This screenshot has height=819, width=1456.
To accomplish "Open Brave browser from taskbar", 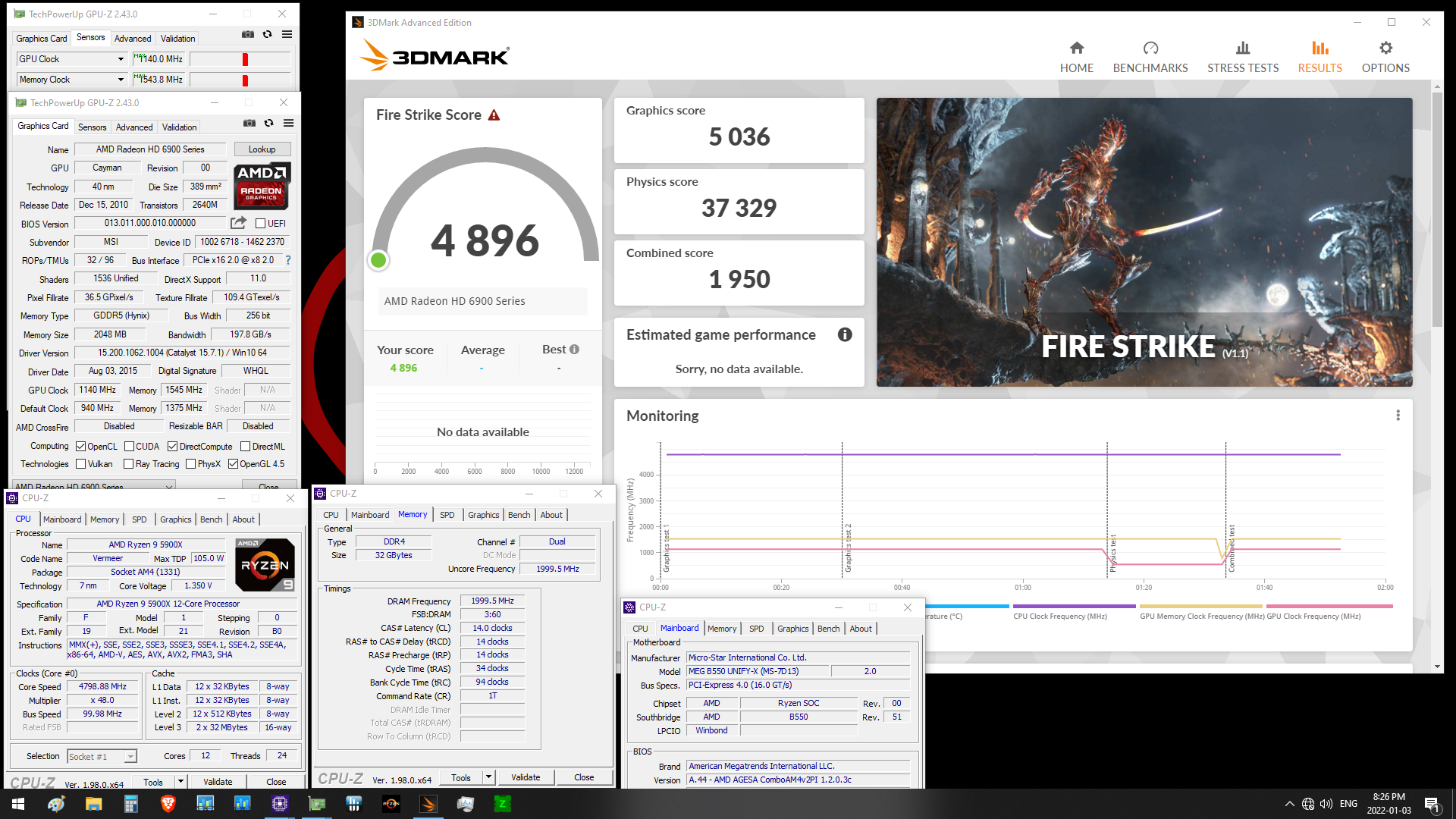I will pos(168,804).
